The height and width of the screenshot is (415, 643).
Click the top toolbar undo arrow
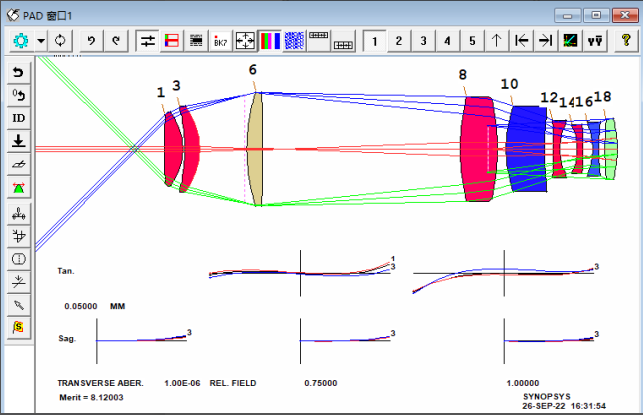click(91, 41)
